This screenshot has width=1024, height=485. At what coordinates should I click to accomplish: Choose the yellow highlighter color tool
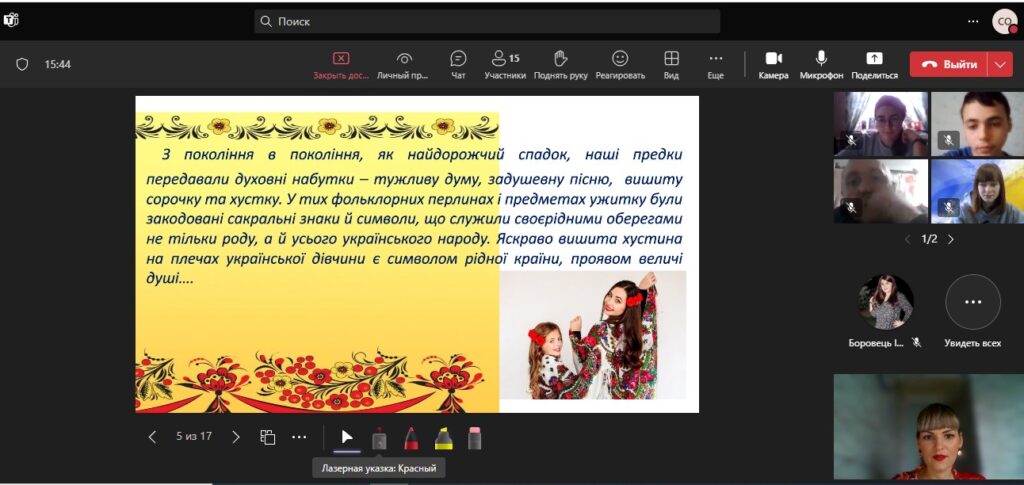[x=443, y=438]
